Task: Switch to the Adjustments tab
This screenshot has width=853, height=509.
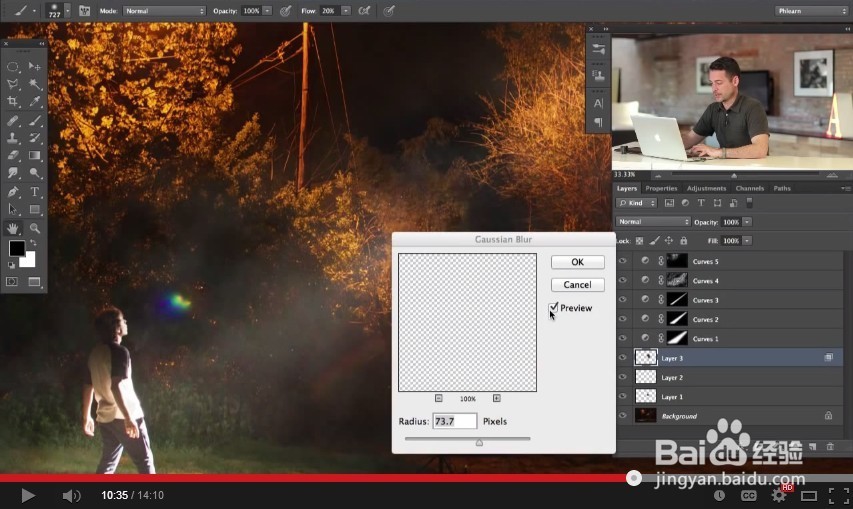Action: (x=706, y=188)
